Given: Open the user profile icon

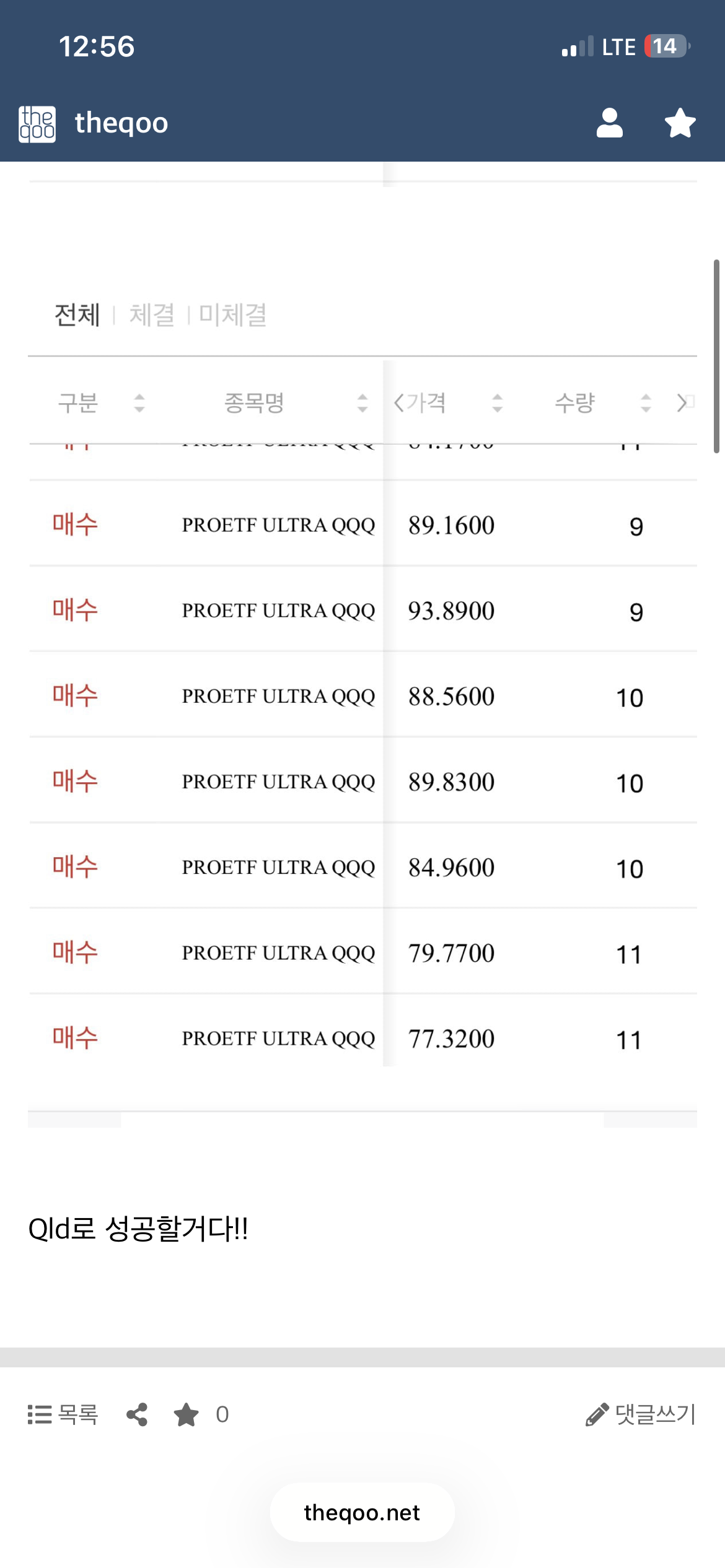Looking at the screenshot, I should 609,123.
